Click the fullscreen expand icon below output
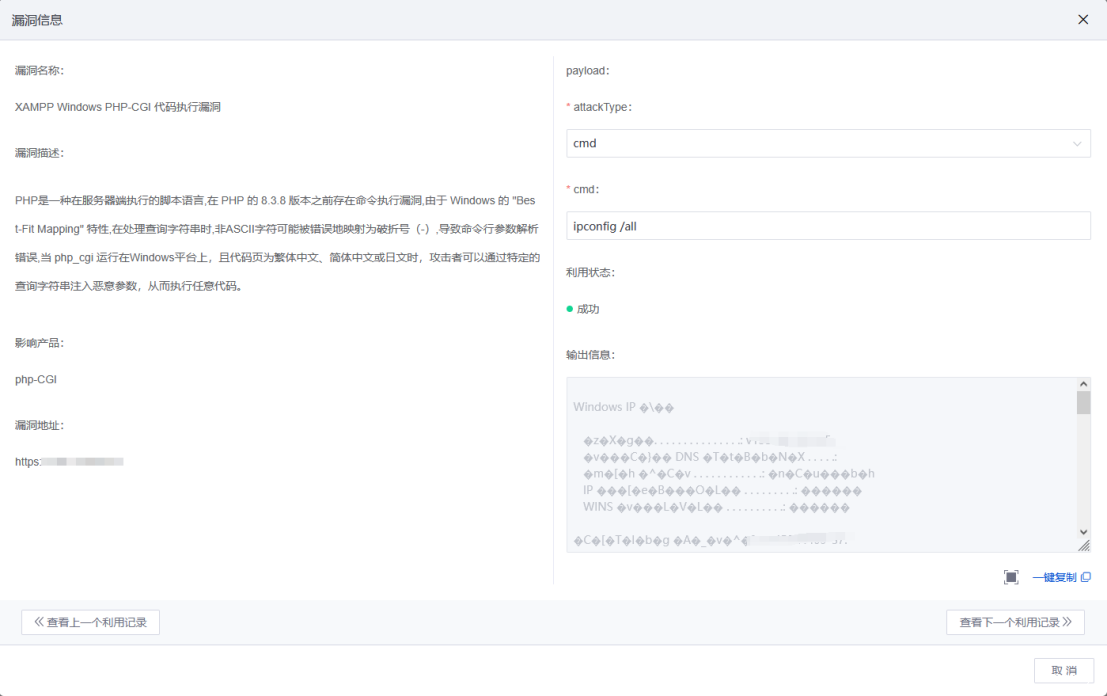Image resolution: width=1107 pixels, height=696 pixels. click(x=1011, y=577)
